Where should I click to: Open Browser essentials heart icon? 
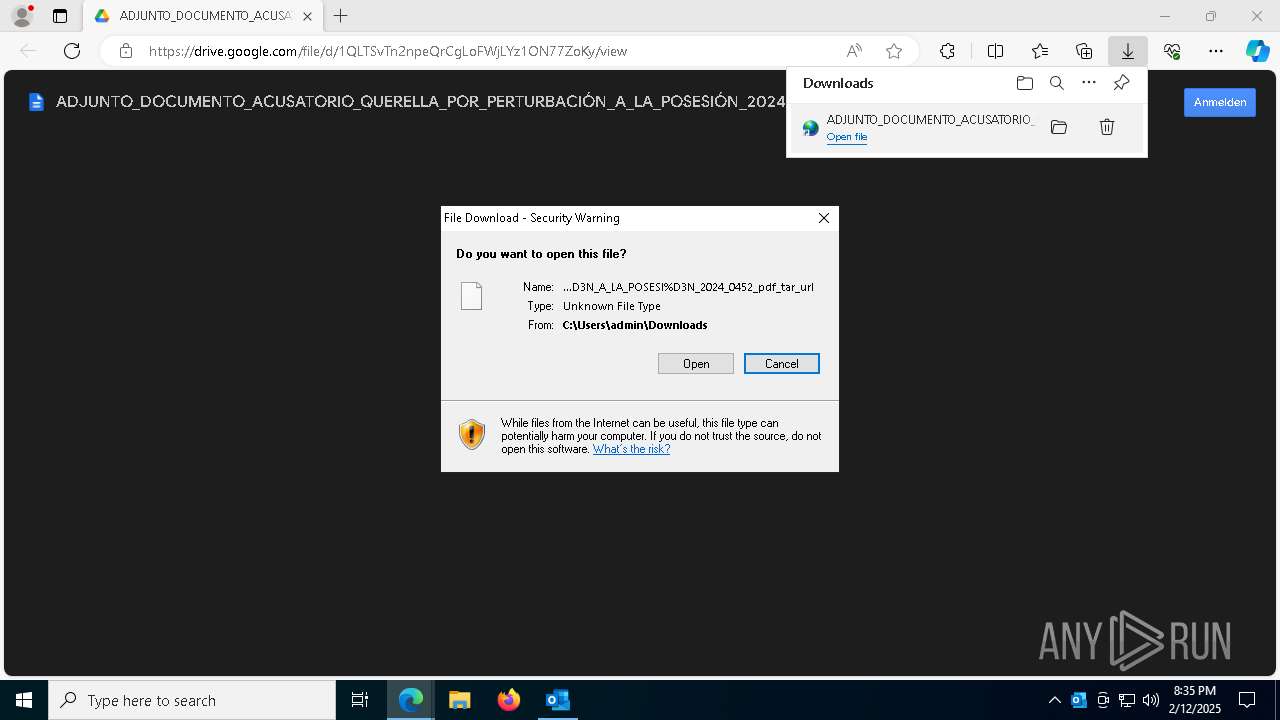(x=1172, y=51)
